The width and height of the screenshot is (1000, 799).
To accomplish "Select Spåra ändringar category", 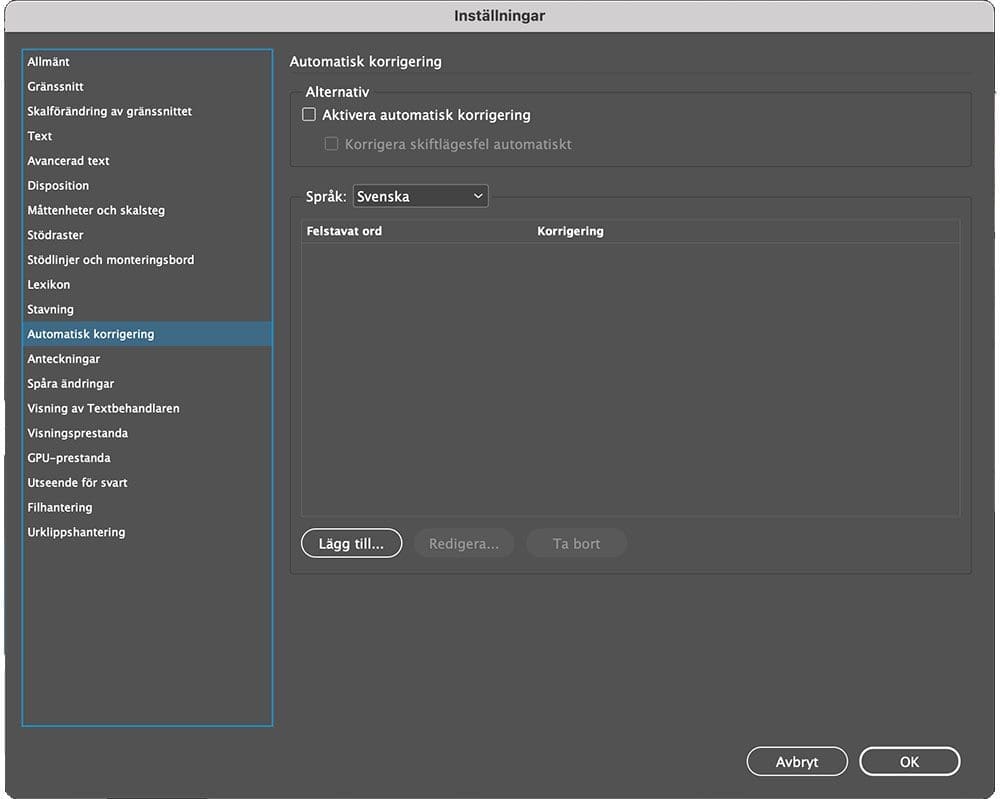I will coord(147,384).
